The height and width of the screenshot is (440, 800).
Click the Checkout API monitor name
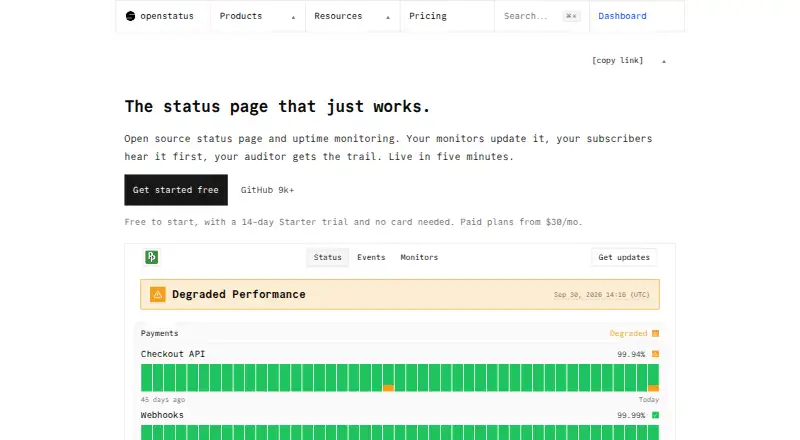173,354
